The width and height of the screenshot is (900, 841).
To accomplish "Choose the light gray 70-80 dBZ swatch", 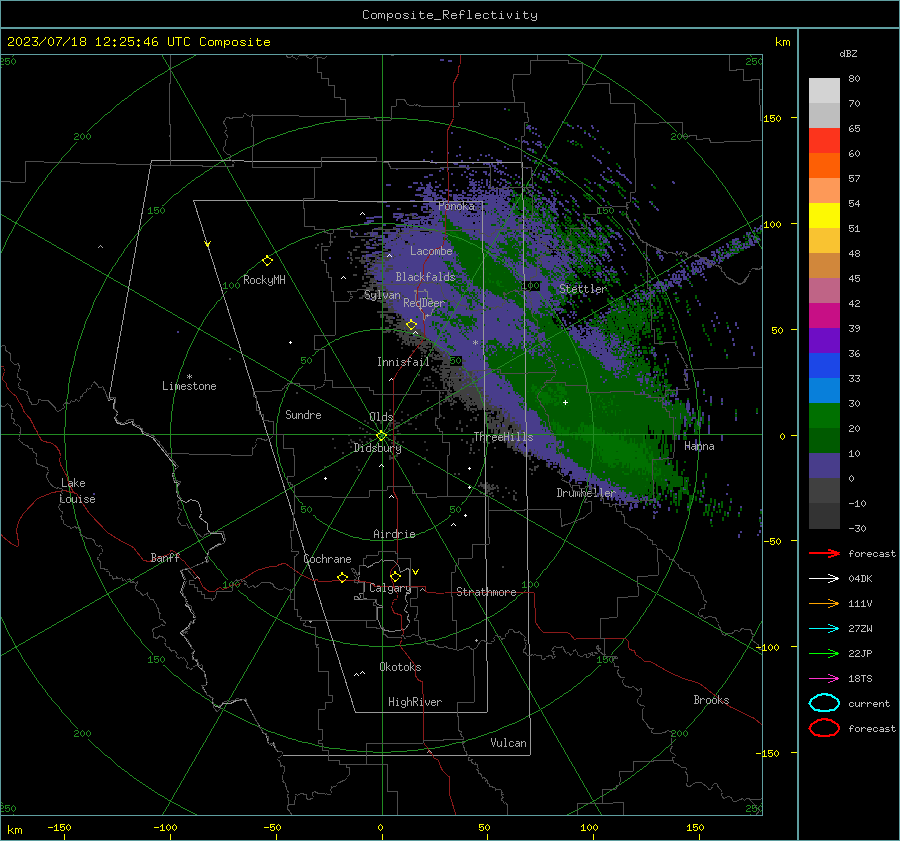I will point(824,91).
